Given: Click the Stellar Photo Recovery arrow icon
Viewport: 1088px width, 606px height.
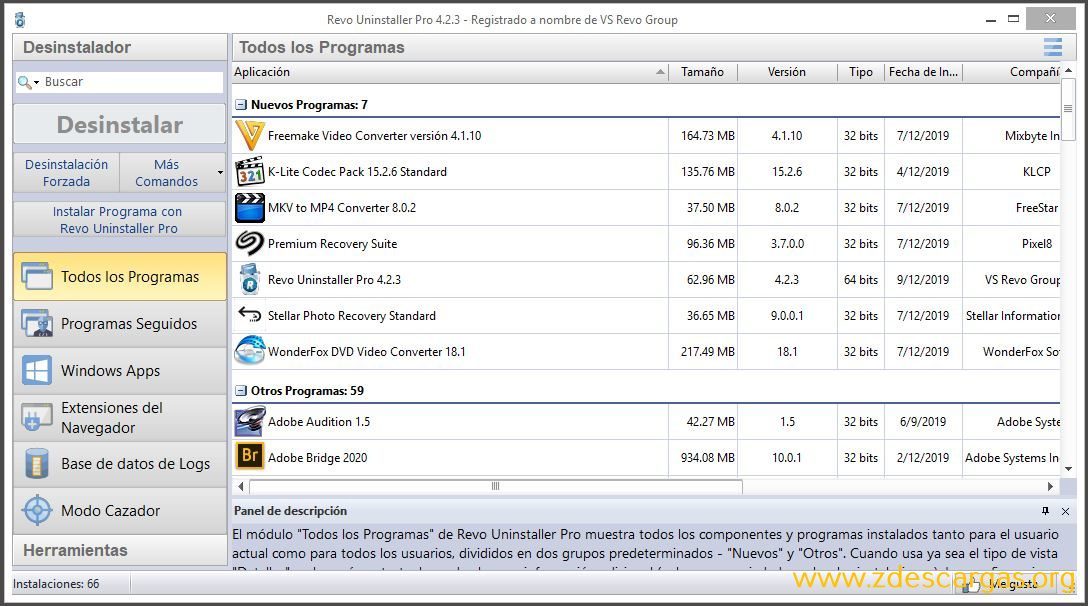Looking at the screenshot, I should coord(250,314).
